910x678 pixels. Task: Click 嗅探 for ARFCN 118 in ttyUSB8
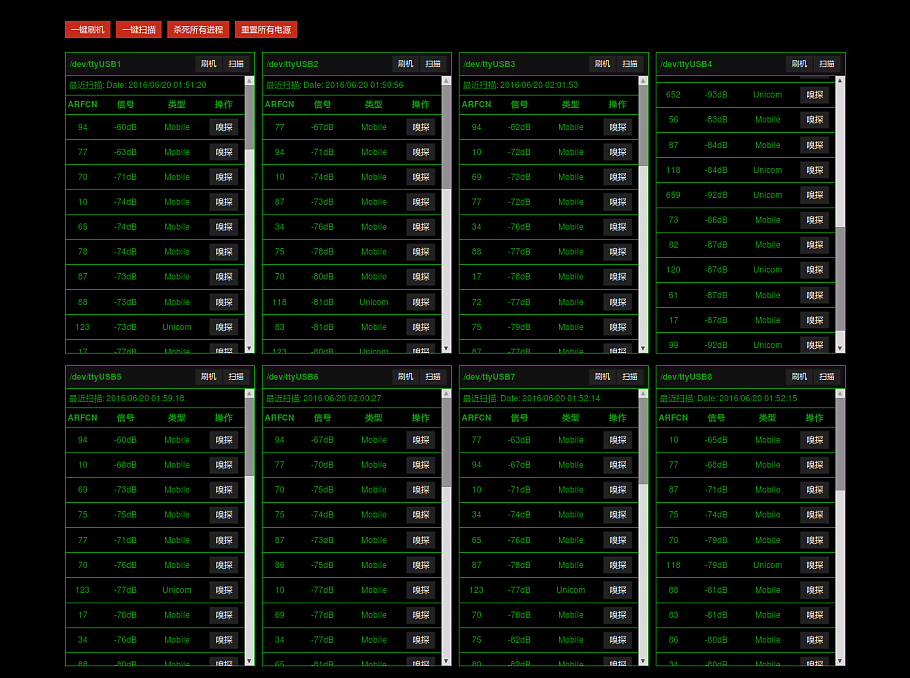(x=815, y=565)
